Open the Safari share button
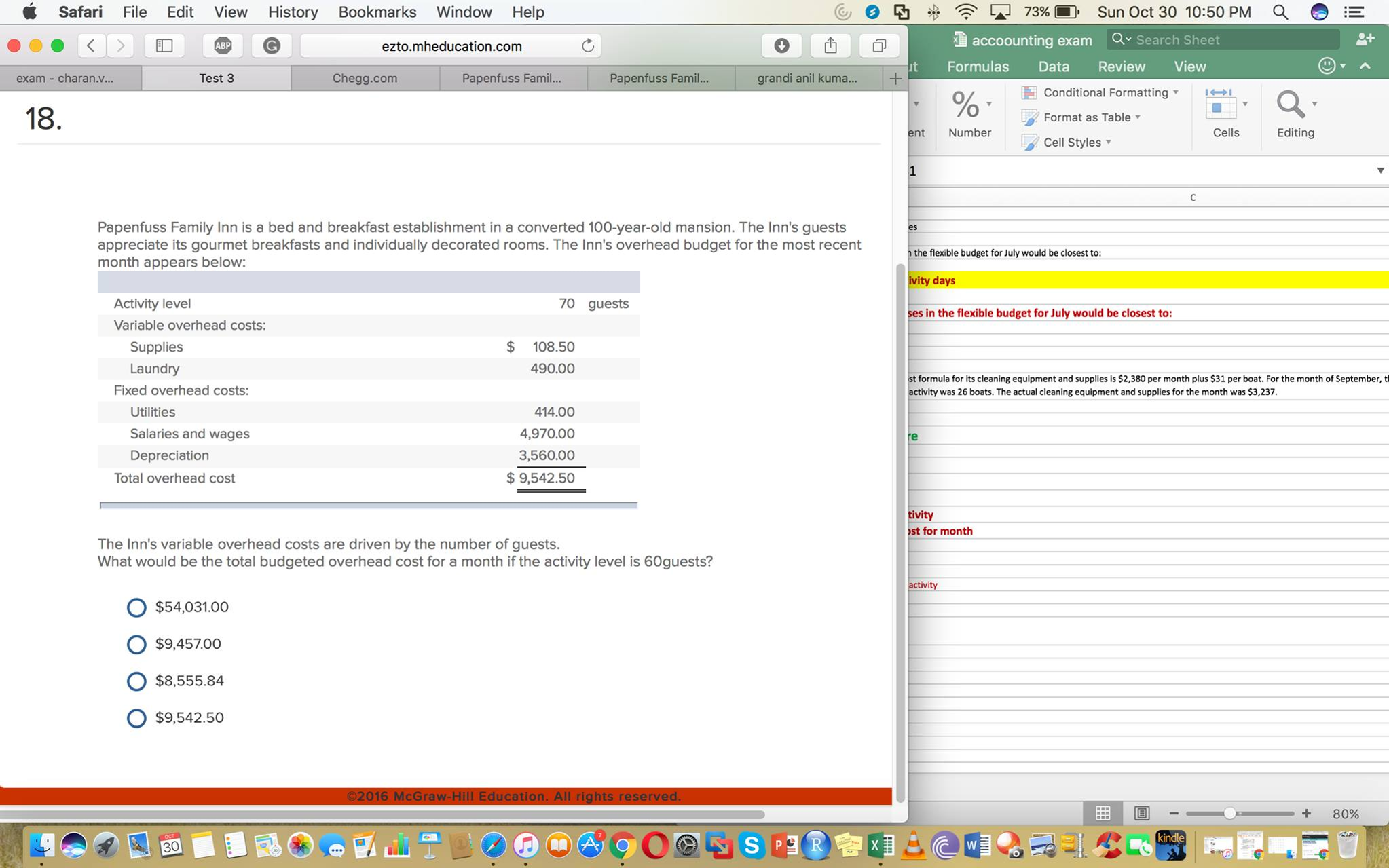Image resolution: width=1389 pixels, height=868 pixels. point(830,45)
